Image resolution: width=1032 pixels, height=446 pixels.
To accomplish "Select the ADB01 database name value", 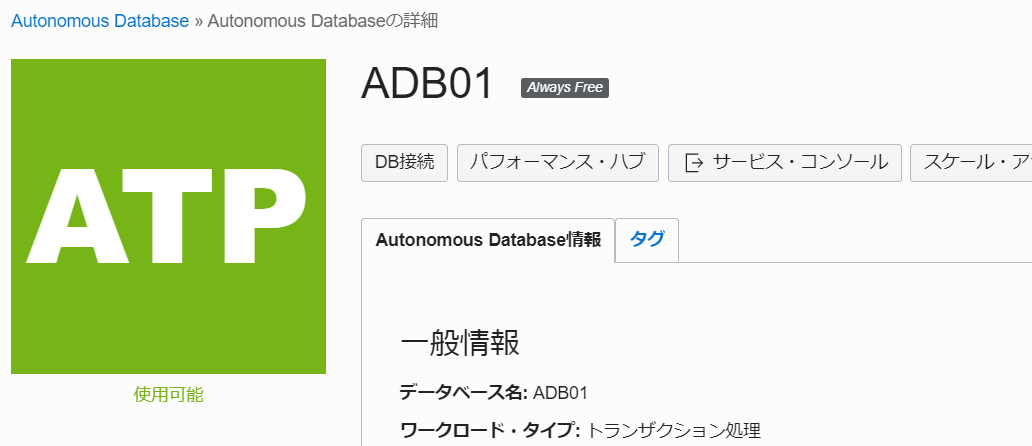I will coord(560,393).
